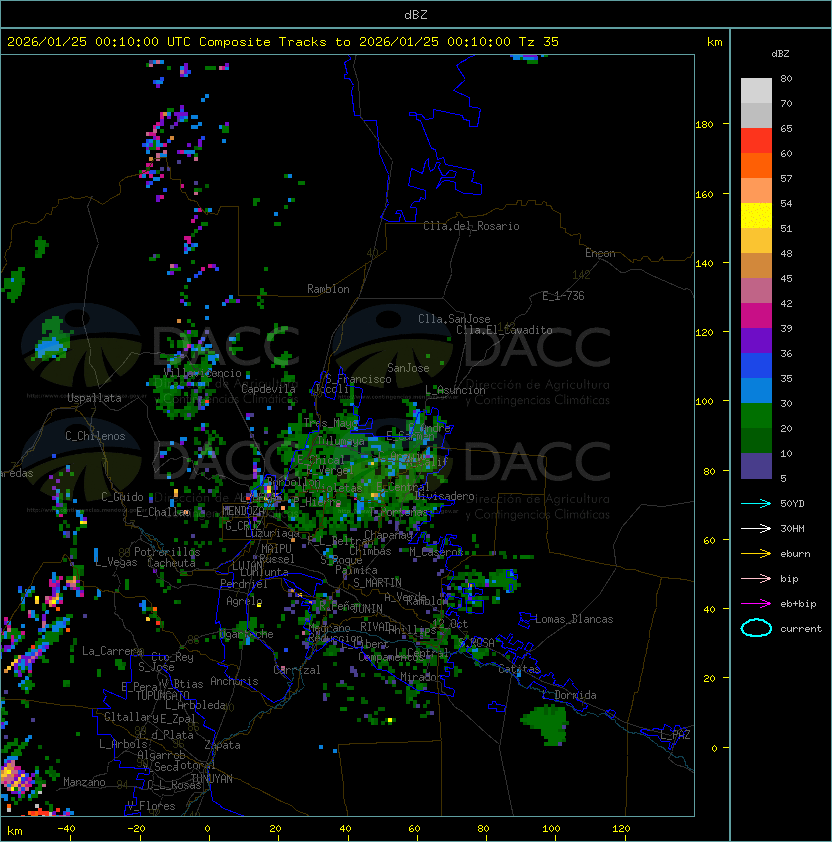This screenshot has width=832, height=842.
Task: Click the 'Agrelo' place label
Action: pos(244,601)
